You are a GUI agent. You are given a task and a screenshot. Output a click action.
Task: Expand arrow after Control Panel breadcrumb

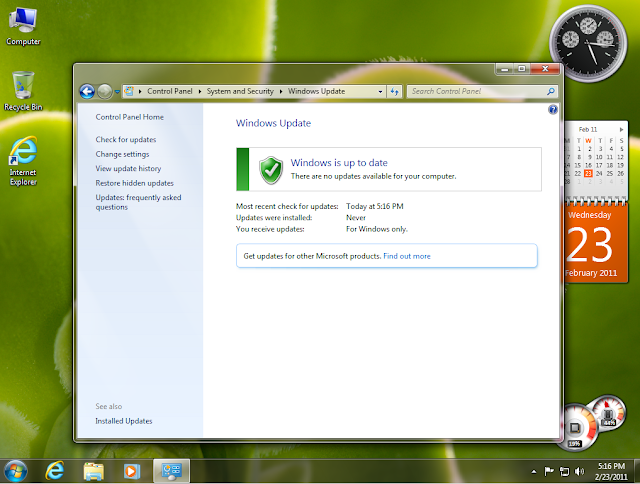click(200, 91)
